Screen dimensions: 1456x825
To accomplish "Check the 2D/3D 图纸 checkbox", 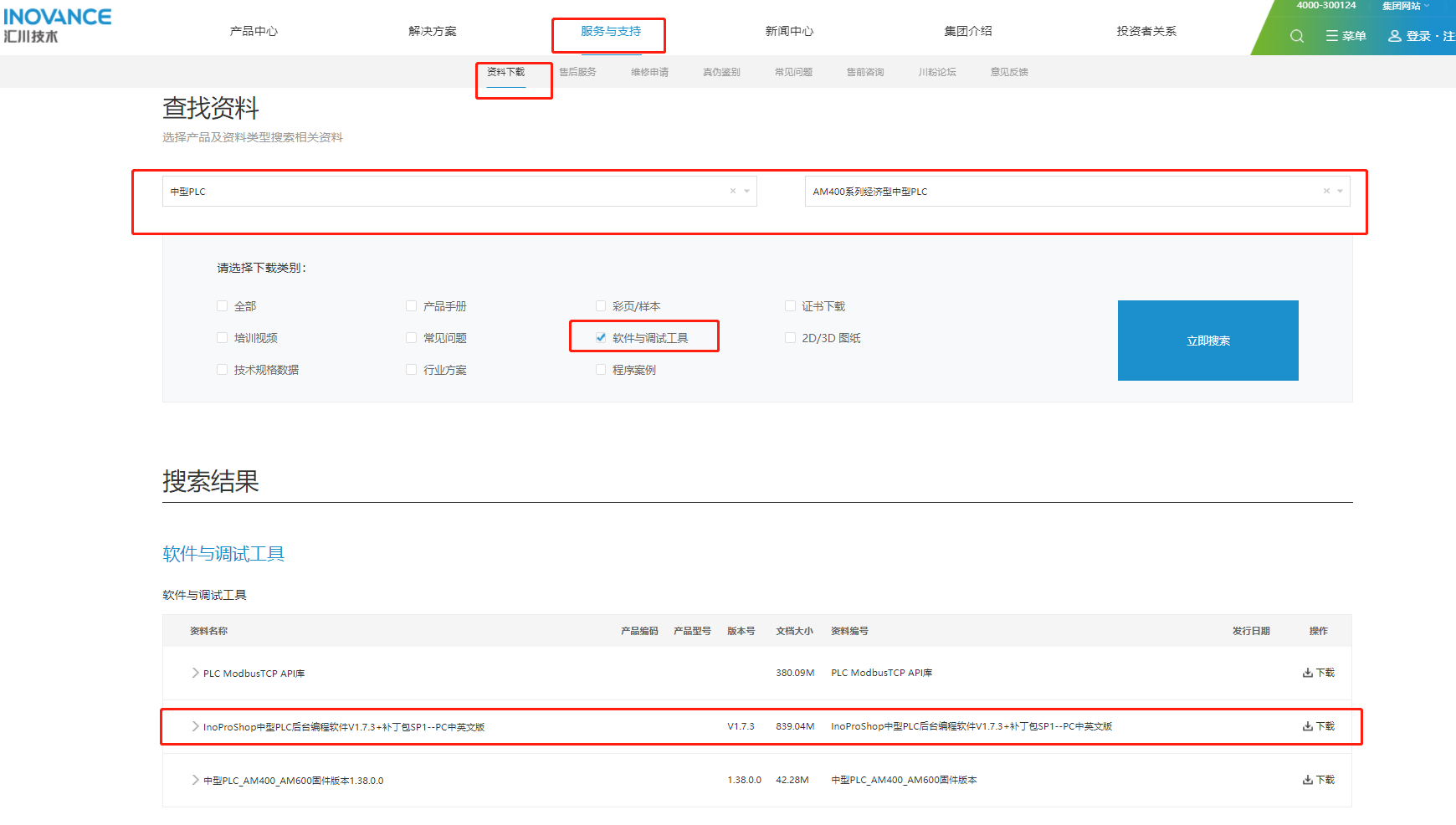I will pos(790,338).
